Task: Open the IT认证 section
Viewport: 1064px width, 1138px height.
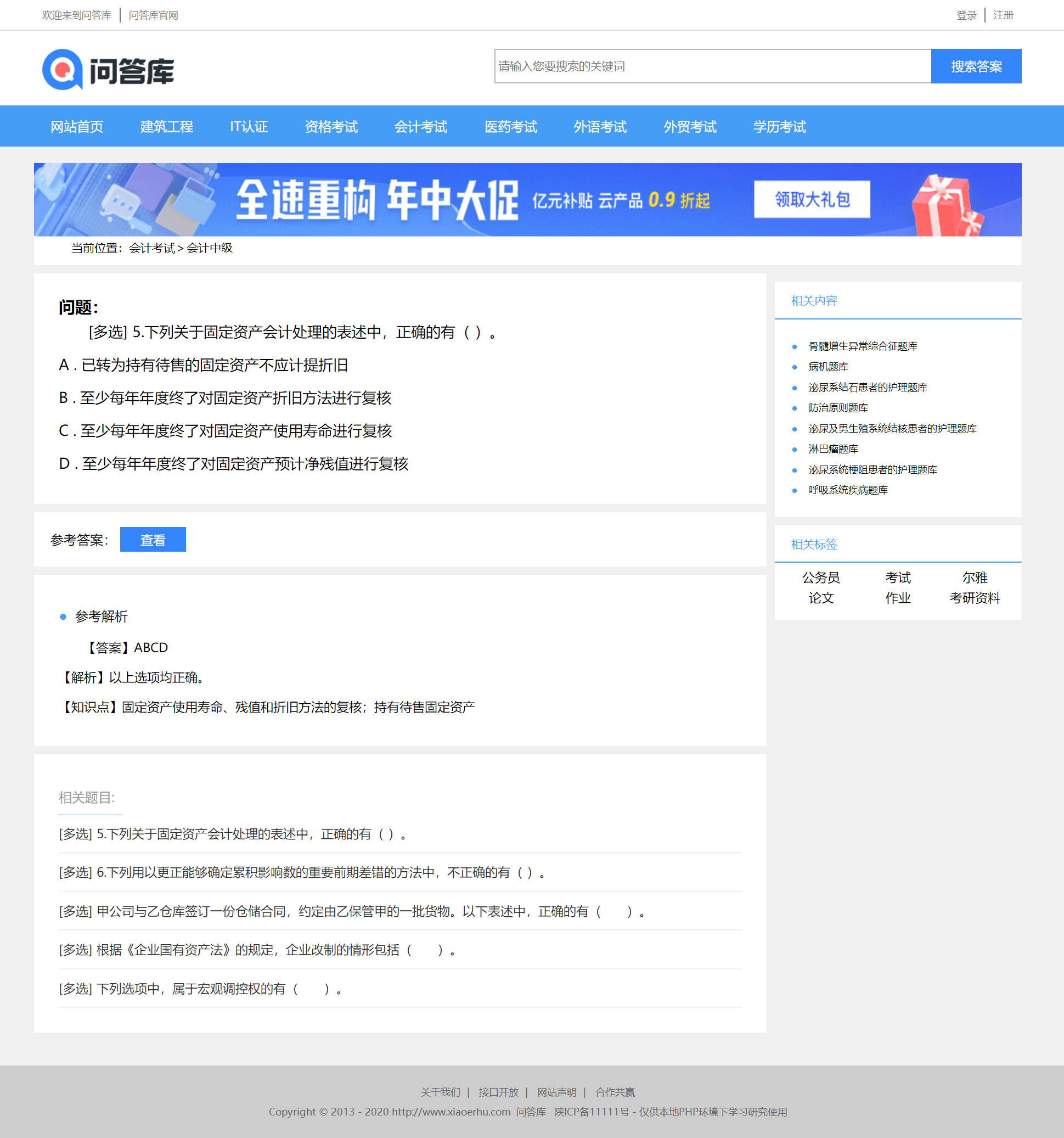Action: pos(249,126)
